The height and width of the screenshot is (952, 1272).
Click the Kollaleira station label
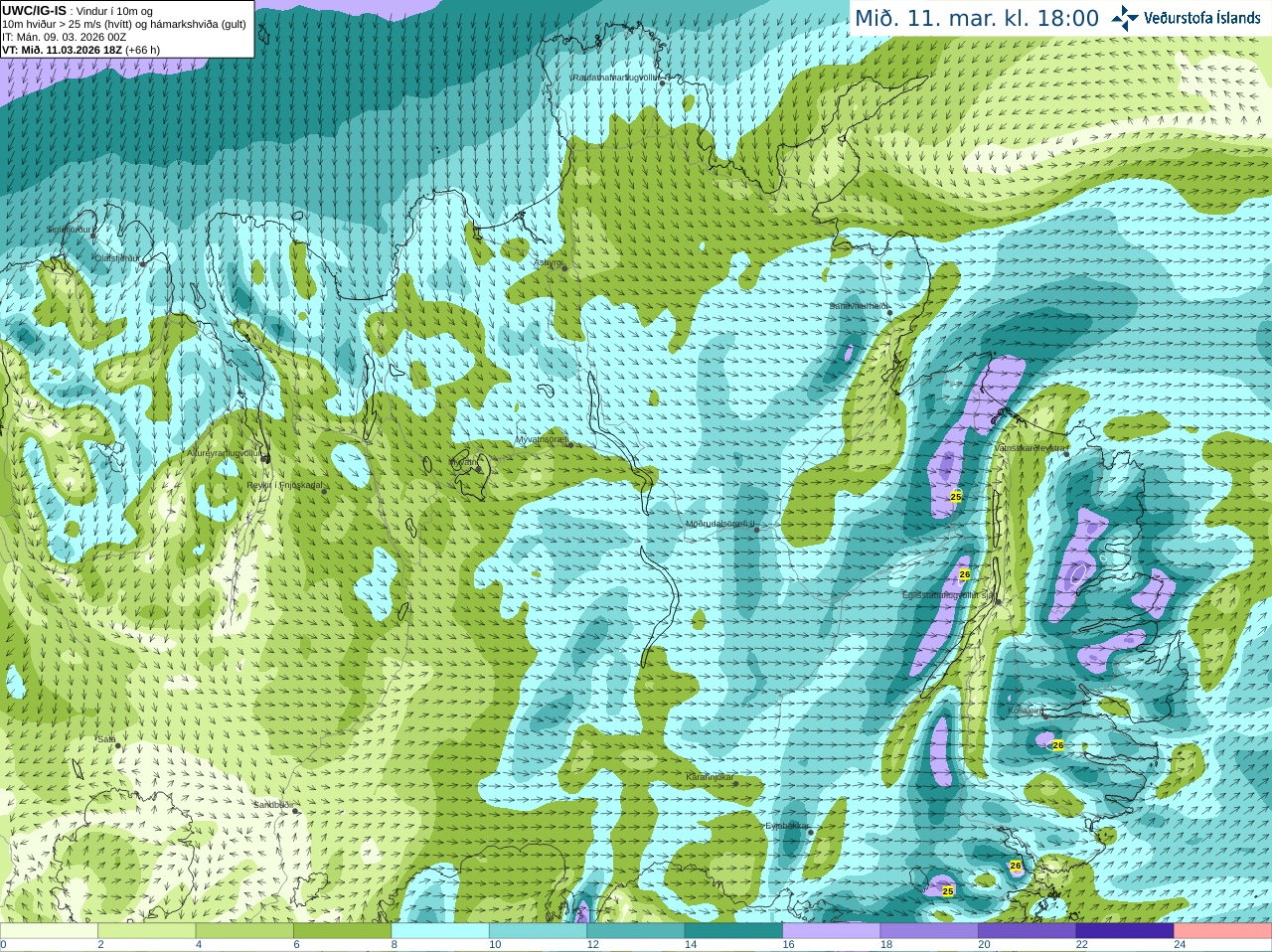pyautogui.click(x=1026, y=711)
